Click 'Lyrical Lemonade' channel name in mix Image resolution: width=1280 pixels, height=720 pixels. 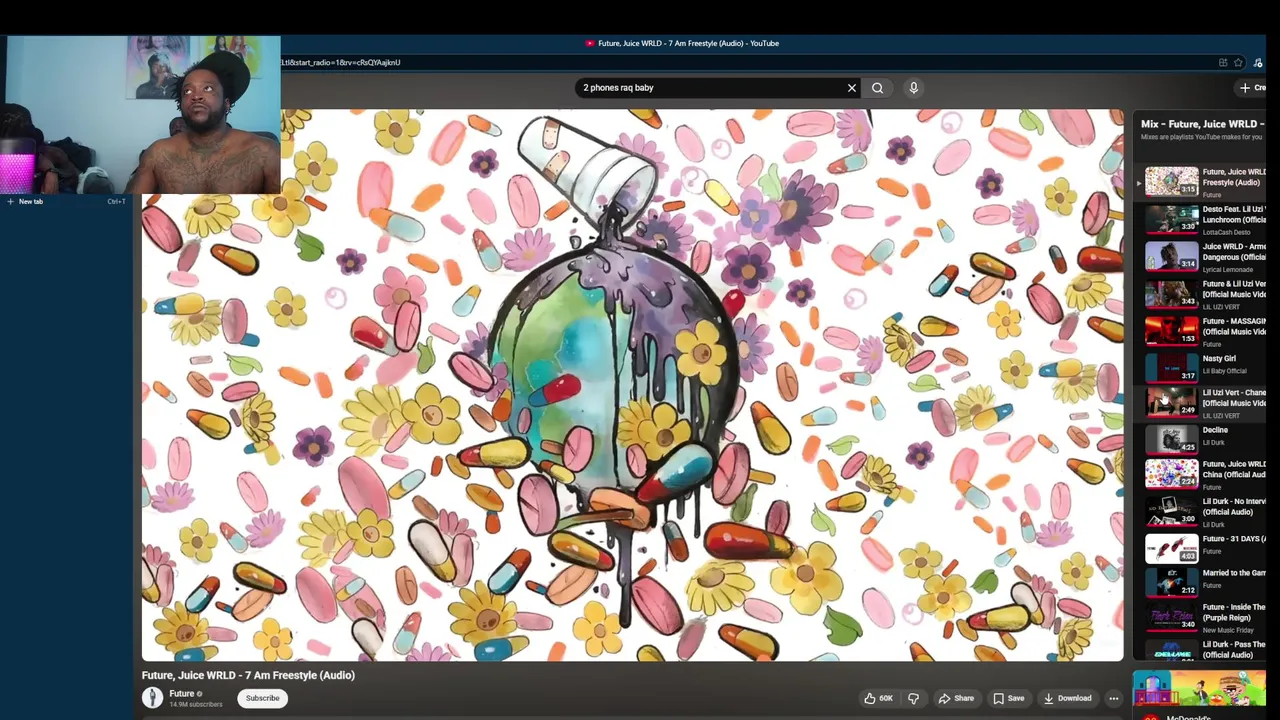(1228, 270)
